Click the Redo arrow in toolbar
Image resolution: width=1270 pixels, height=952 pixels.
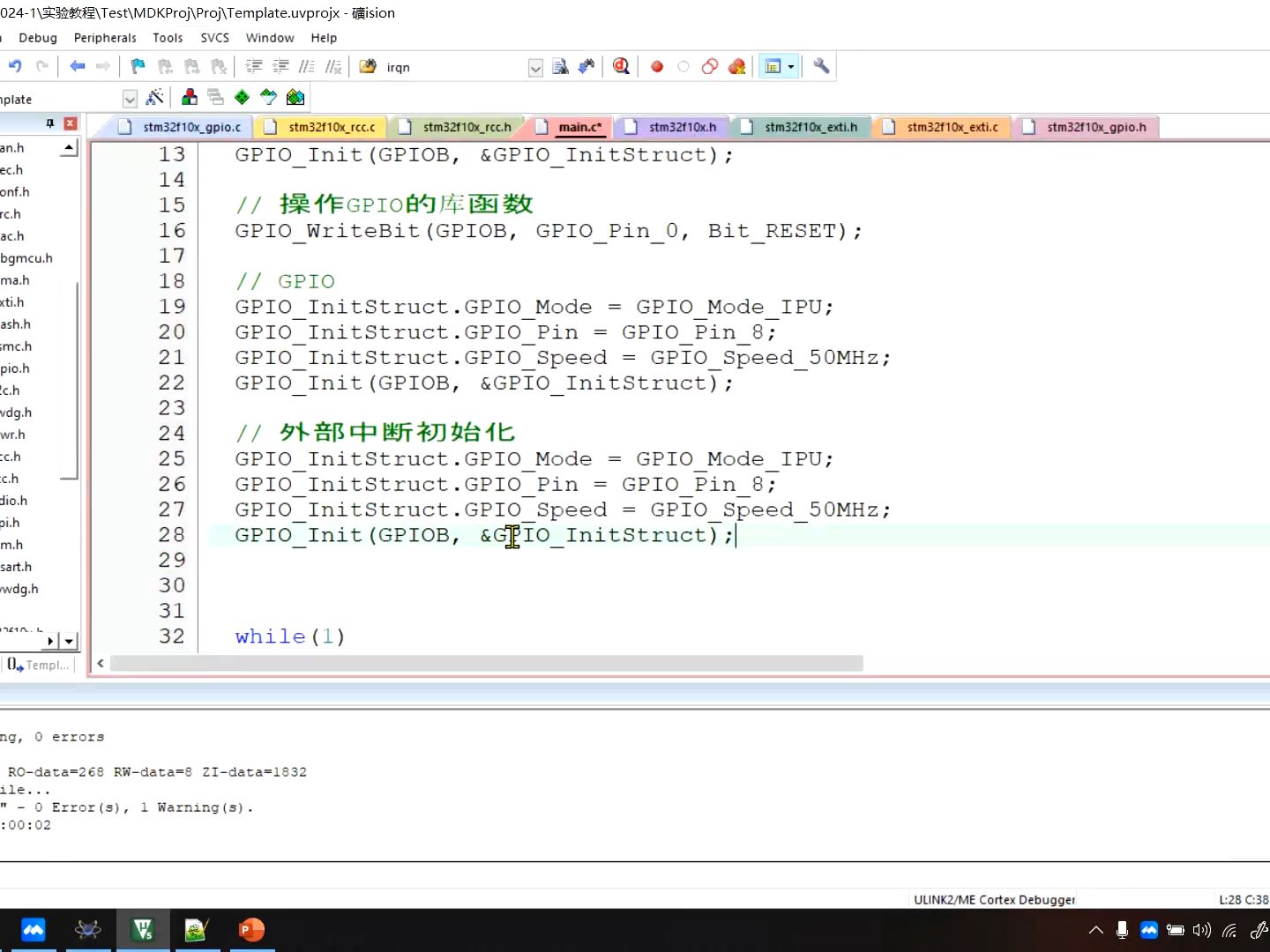coord(41,66)
